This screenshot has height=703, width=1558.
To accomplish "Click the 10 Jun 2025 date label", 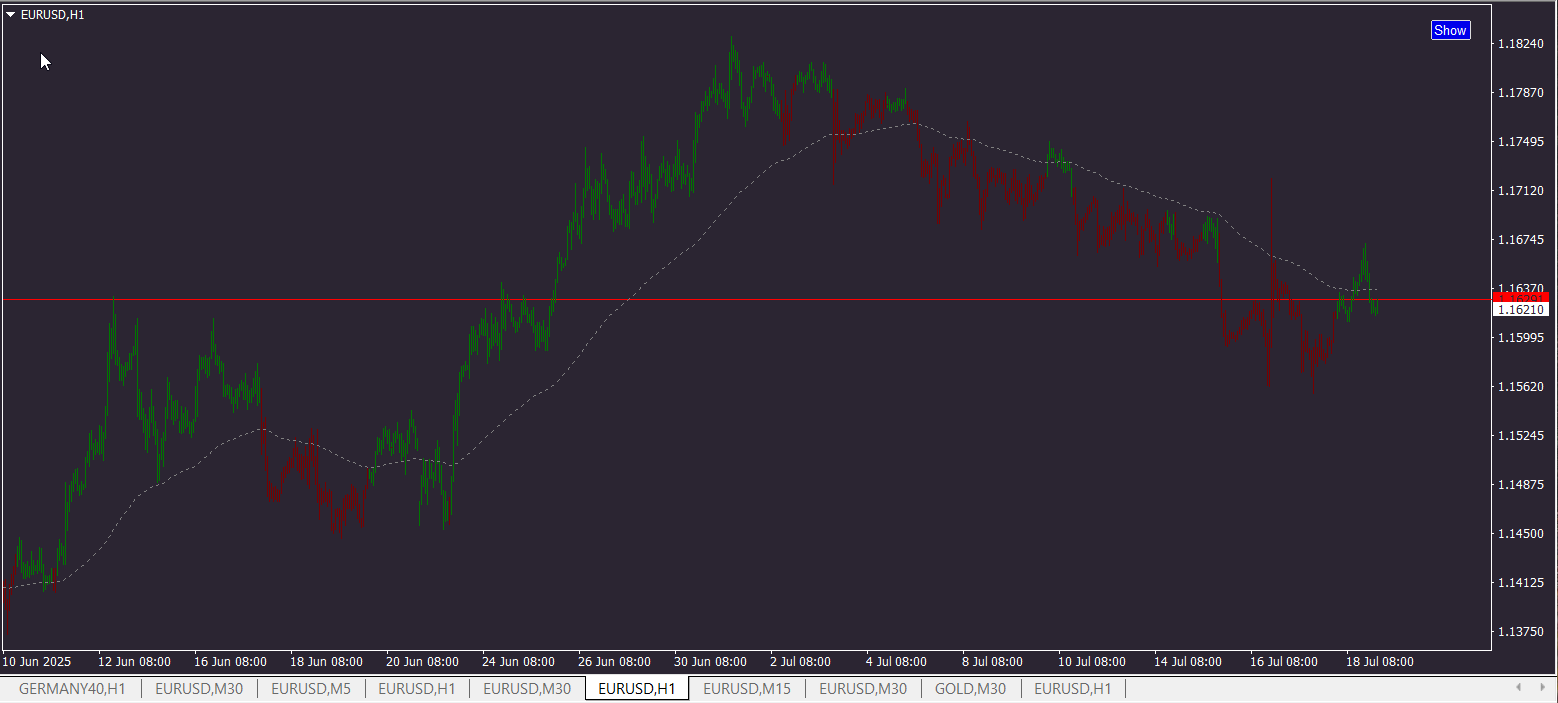I will 37,662.
